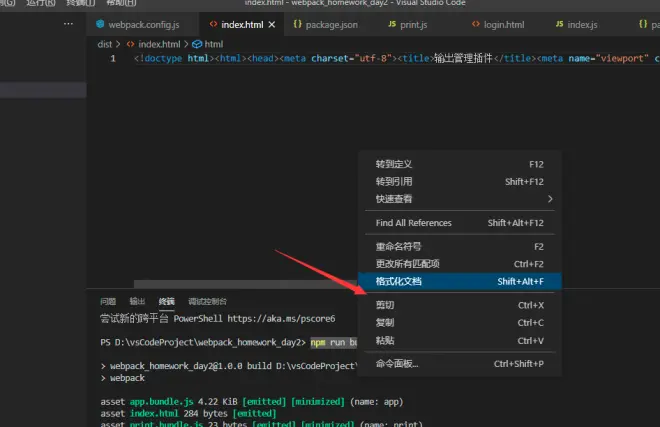Choose 重命名符号 from context menu
Viewport: 660px width, 427px height.
click(460, 246)
